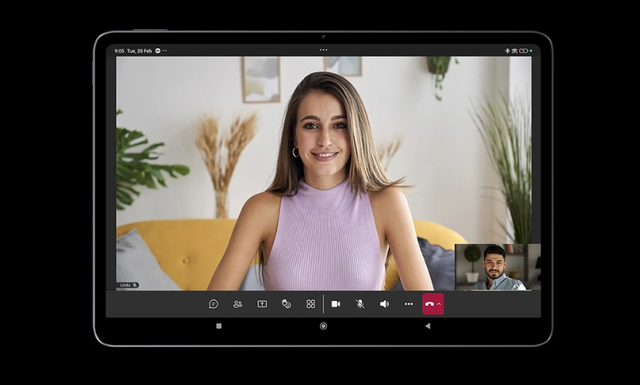Tap the Android back triangle button
Image resolution: width=640 pixels, height=385 pixels.
pos(427,326)
